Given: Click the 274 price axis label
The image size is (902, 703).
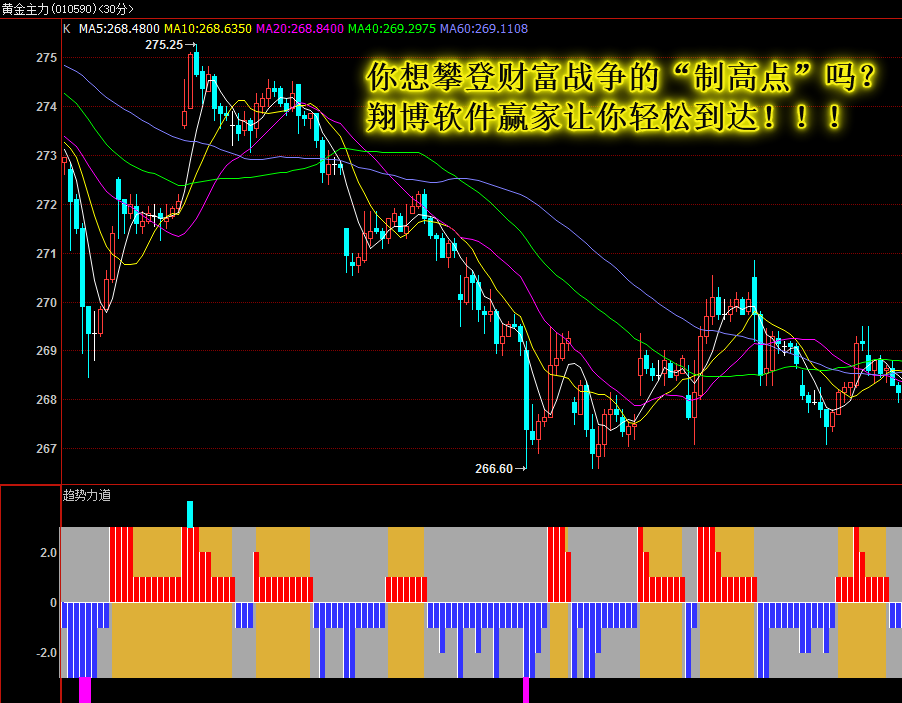Looking at the screenshot, I should pos(47,106).
